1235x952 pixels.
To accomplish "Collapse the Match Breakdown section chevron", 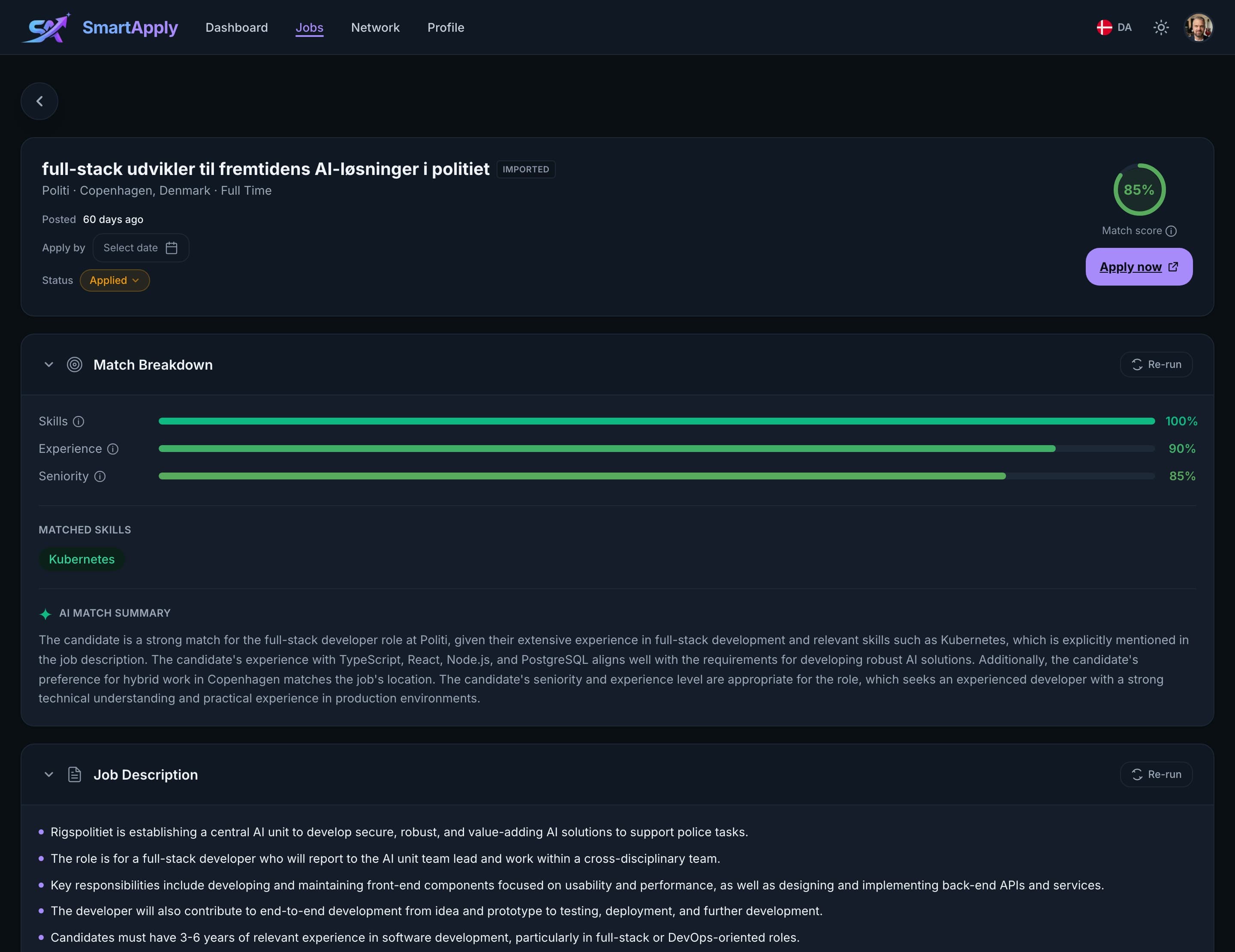I will tap(48, 365).
